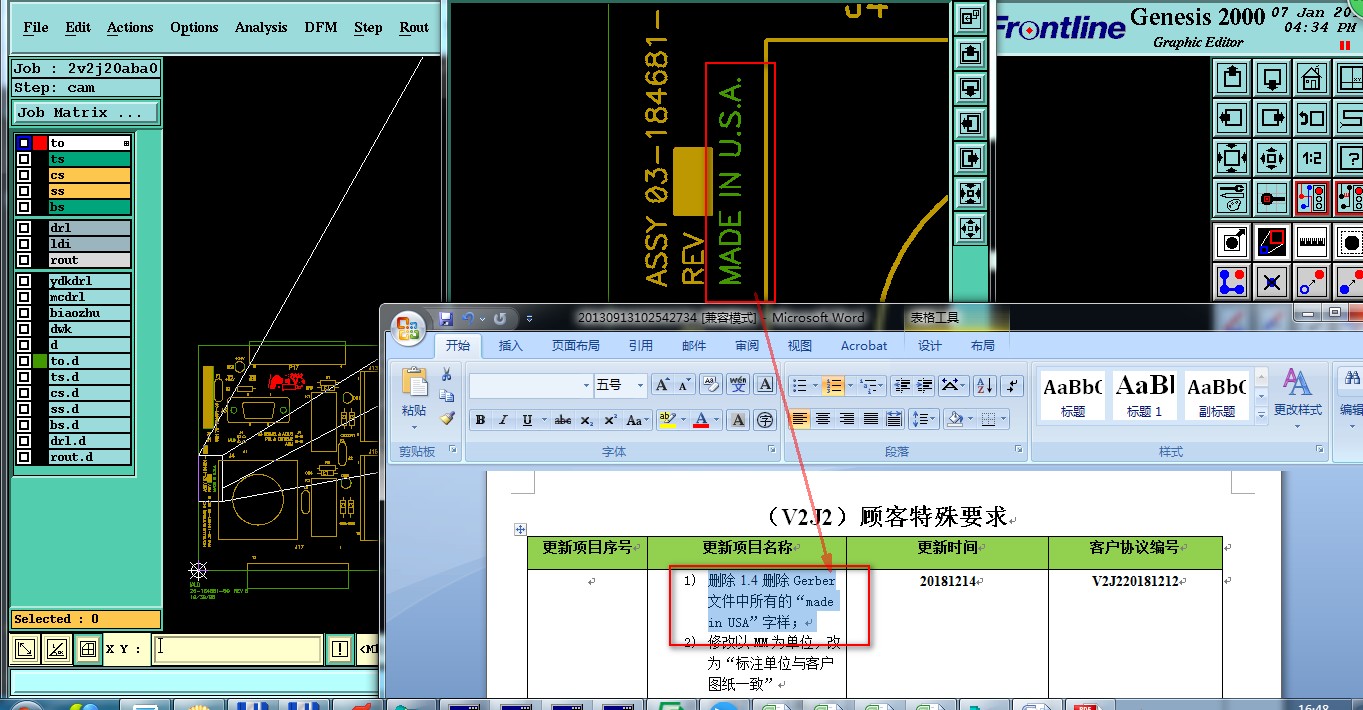The height and width of the screenshot is (710, 1363).
Task: Apply the 标题 1 style in Word
Action: tap(1144, 394)
